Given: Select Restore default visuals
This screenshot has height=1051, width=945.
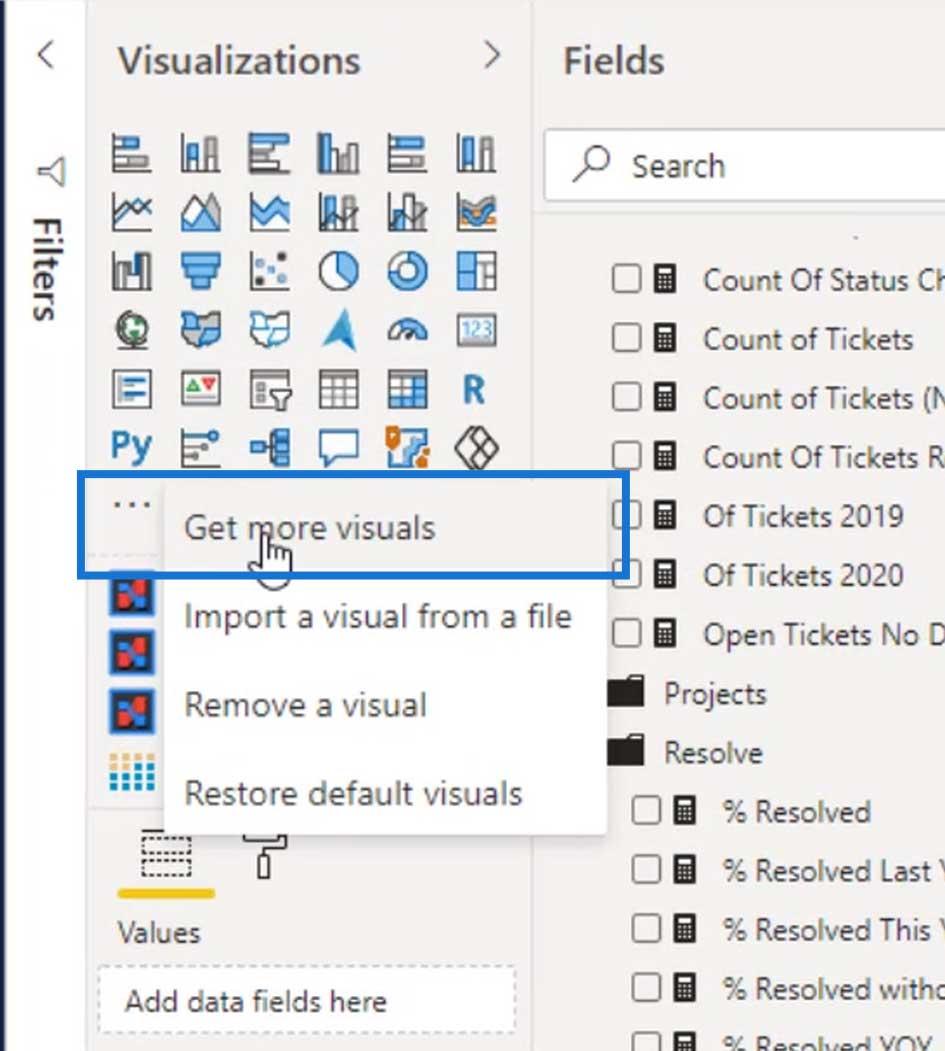Looking at the screenshot, I should pyautogui.click(x=353, y=793).
